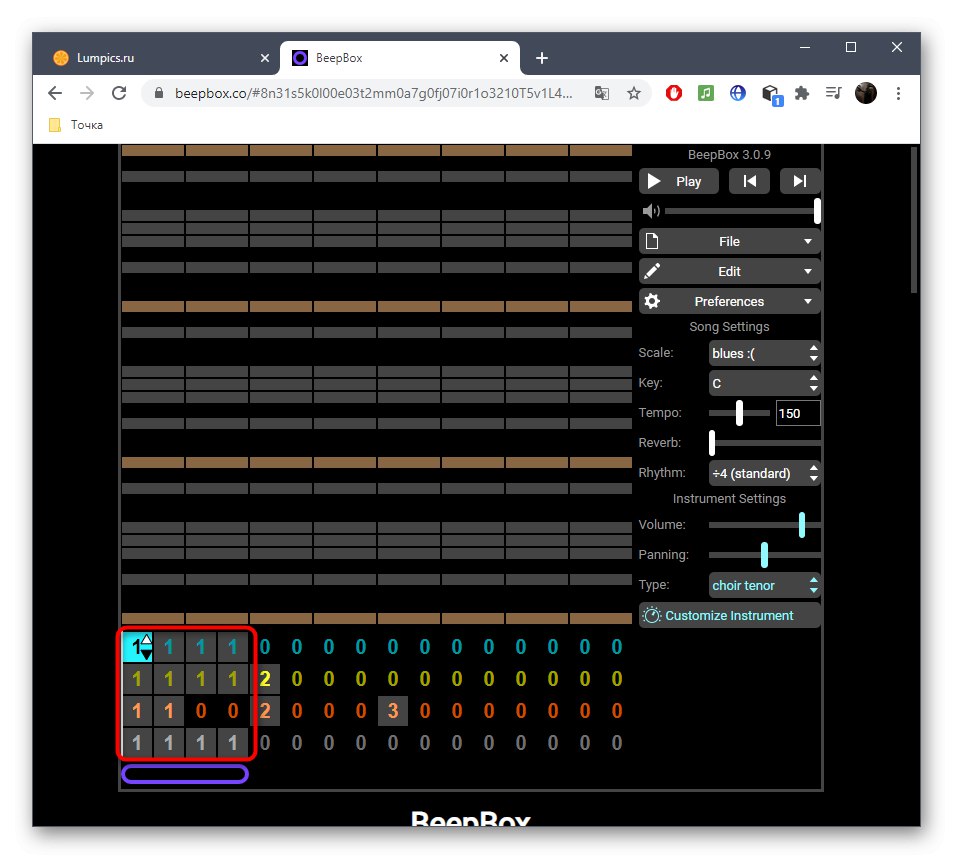Click the File menu page icon

point(652,241)
